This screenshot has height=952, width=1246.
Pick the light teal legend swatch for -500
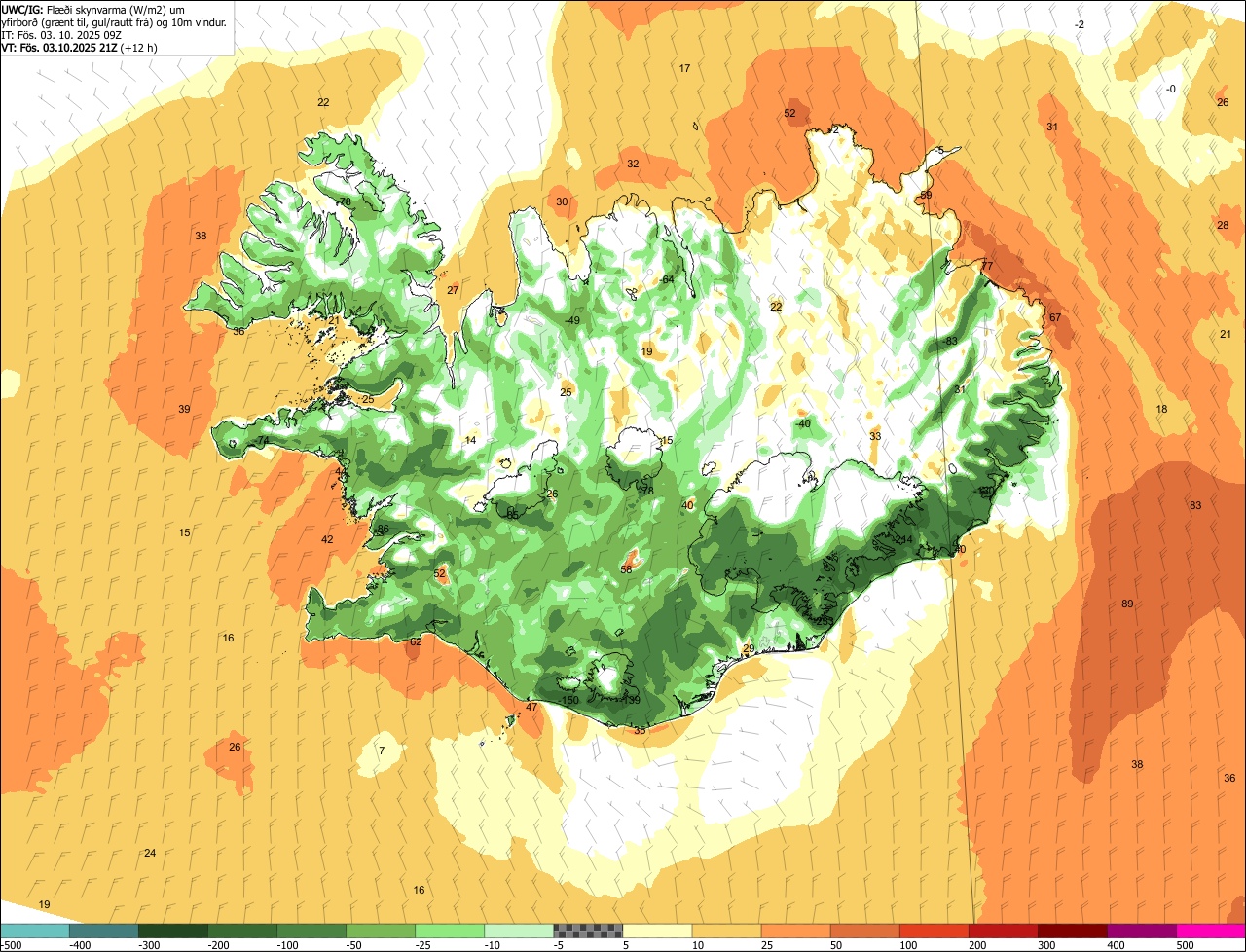35,931
